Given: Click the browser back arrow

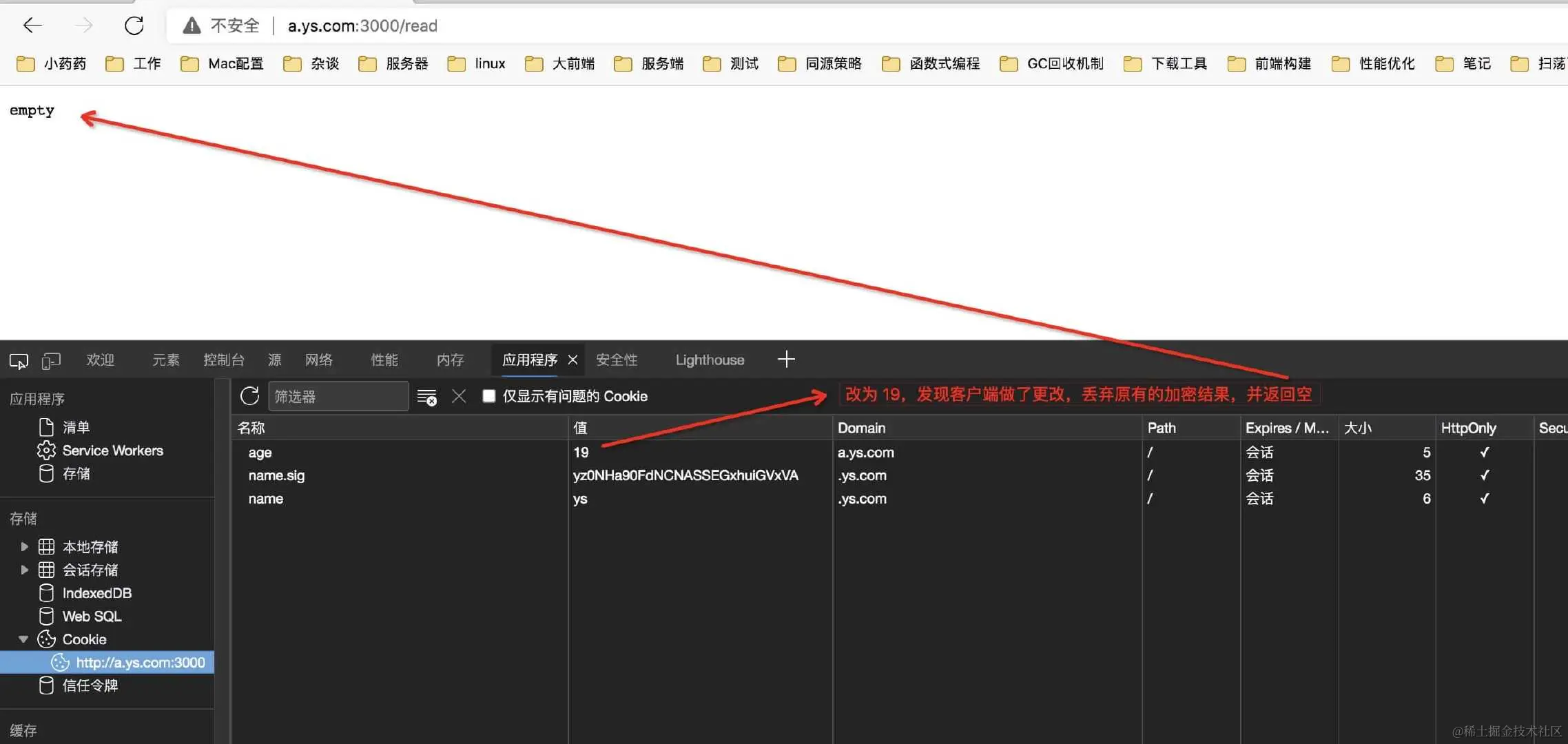Looking at the screenshot, I should [x=32, y=26].
